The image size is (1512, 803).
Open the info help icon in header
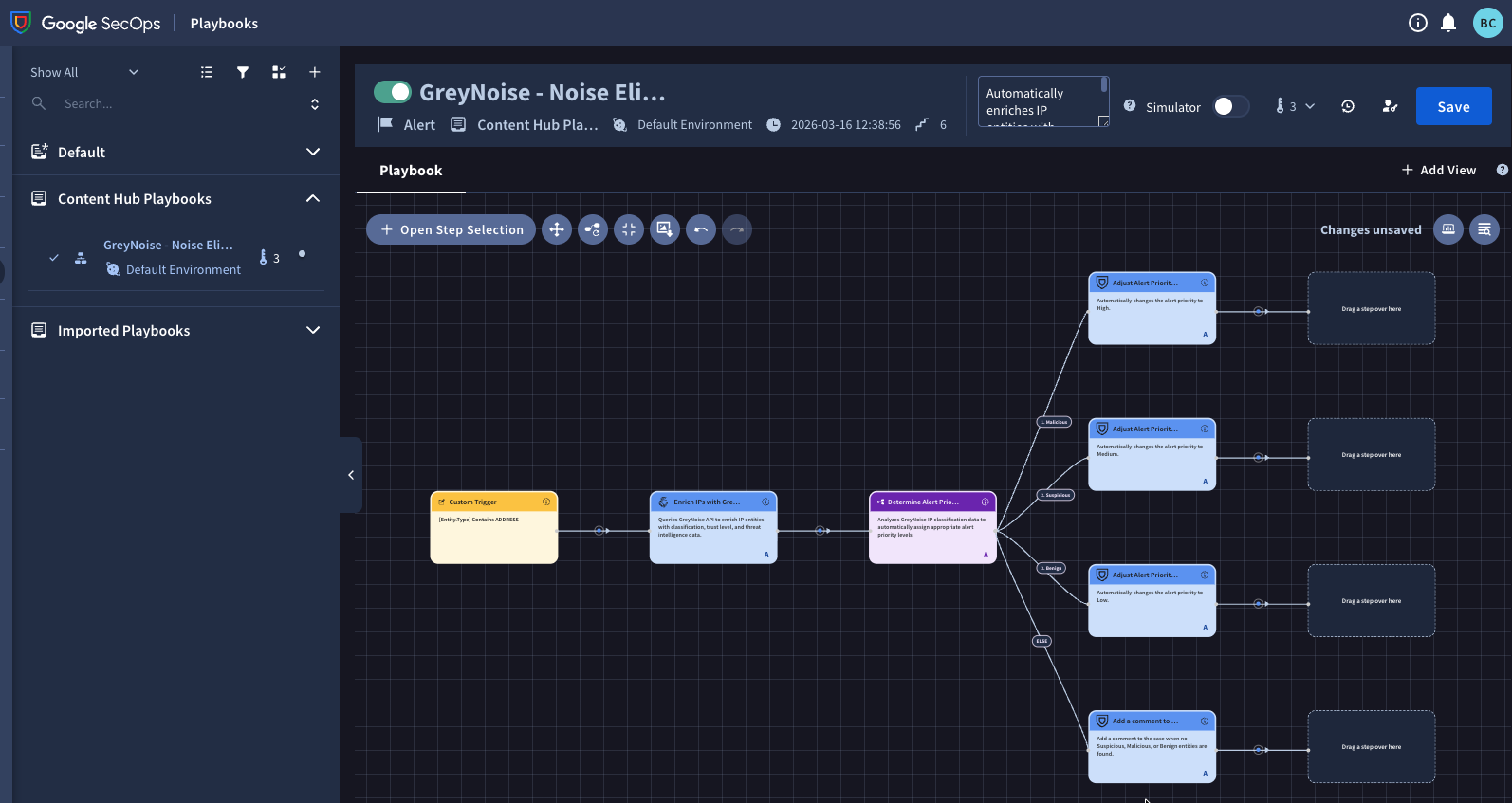point(1418,23)
